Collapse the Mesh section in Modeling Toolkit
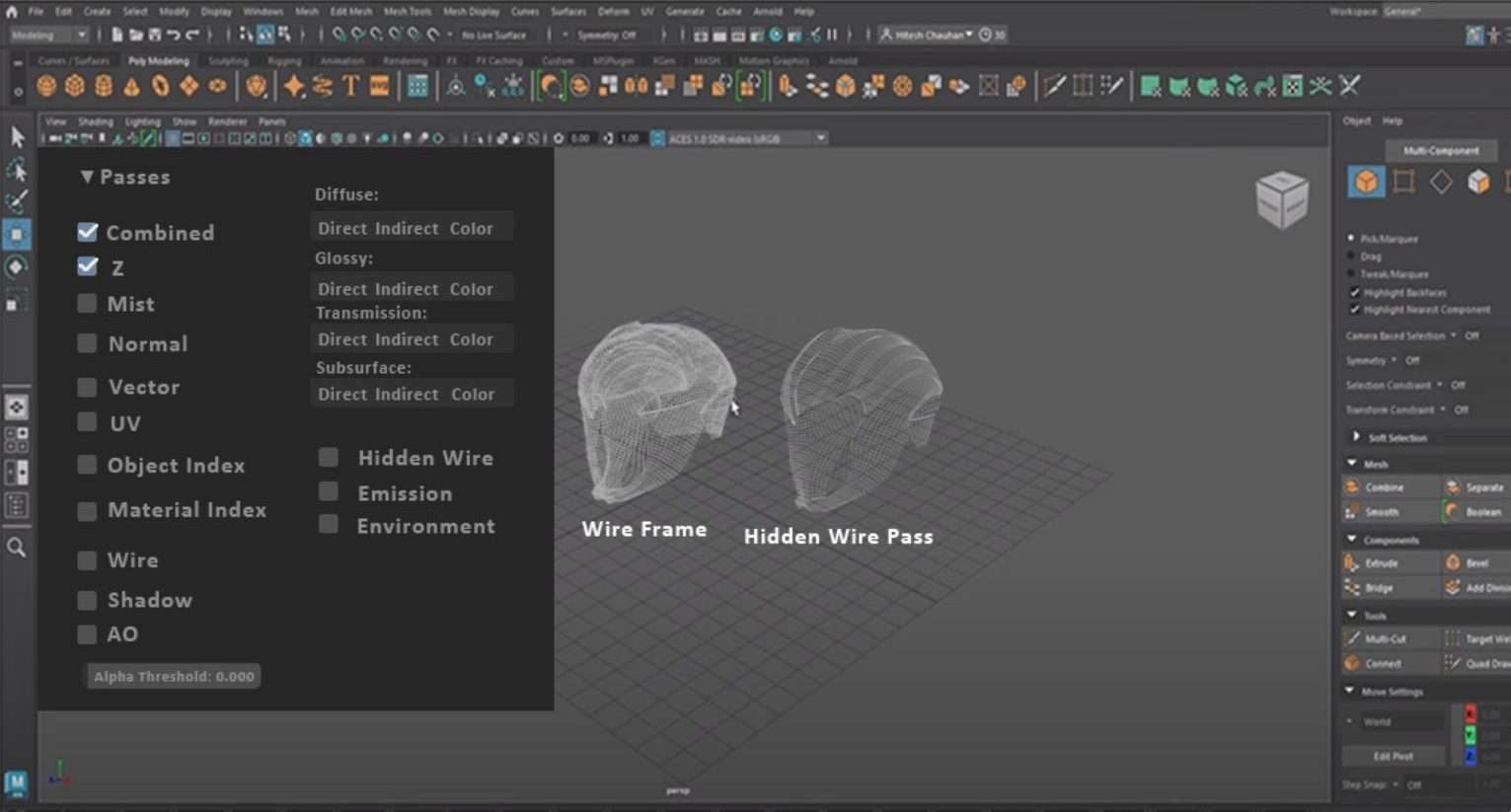 pyautogui.click(x=1352, y=463)
